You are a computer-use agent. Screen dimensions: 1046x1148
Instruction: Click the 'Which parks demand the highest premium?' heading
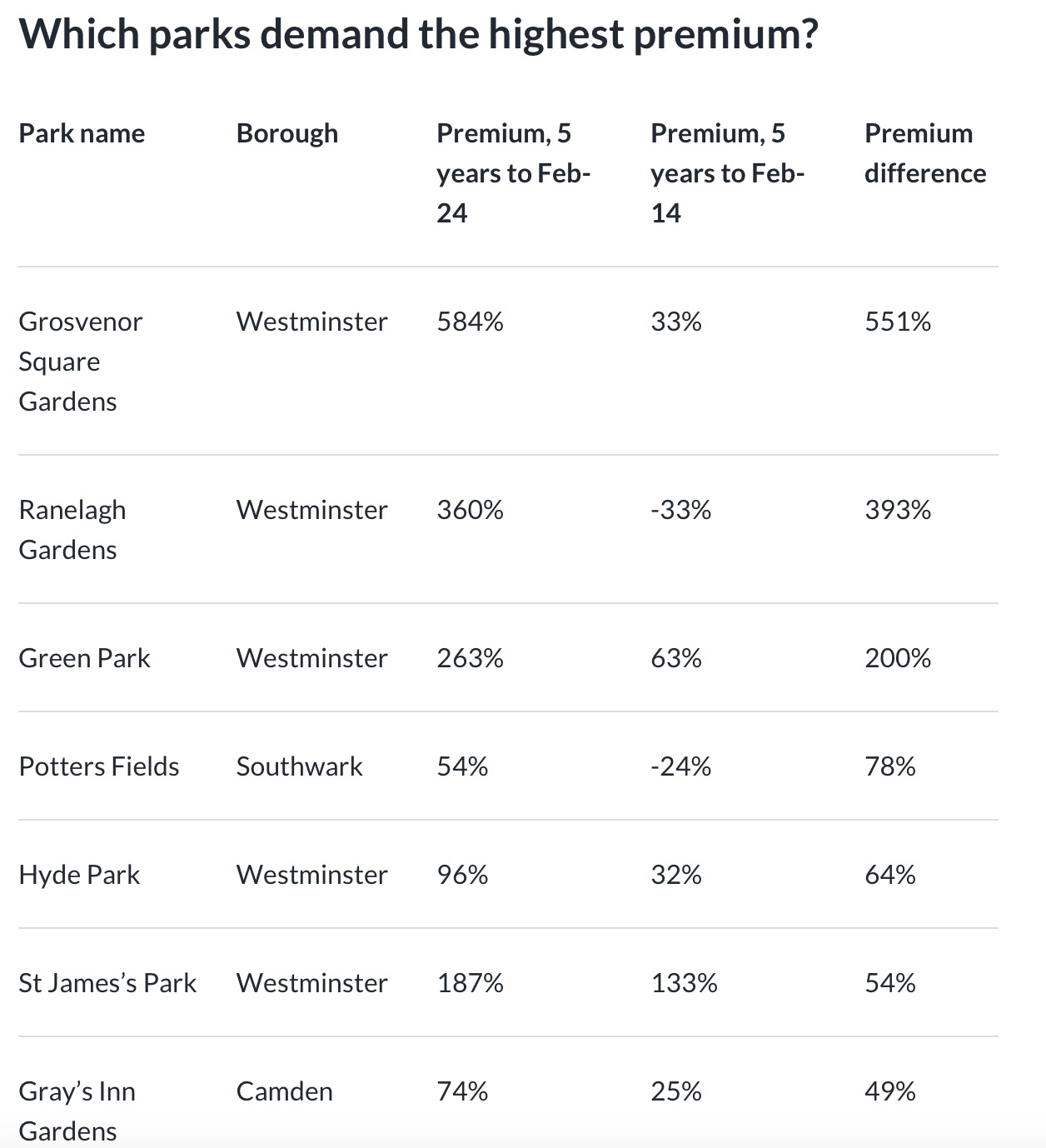coord(418,35)
